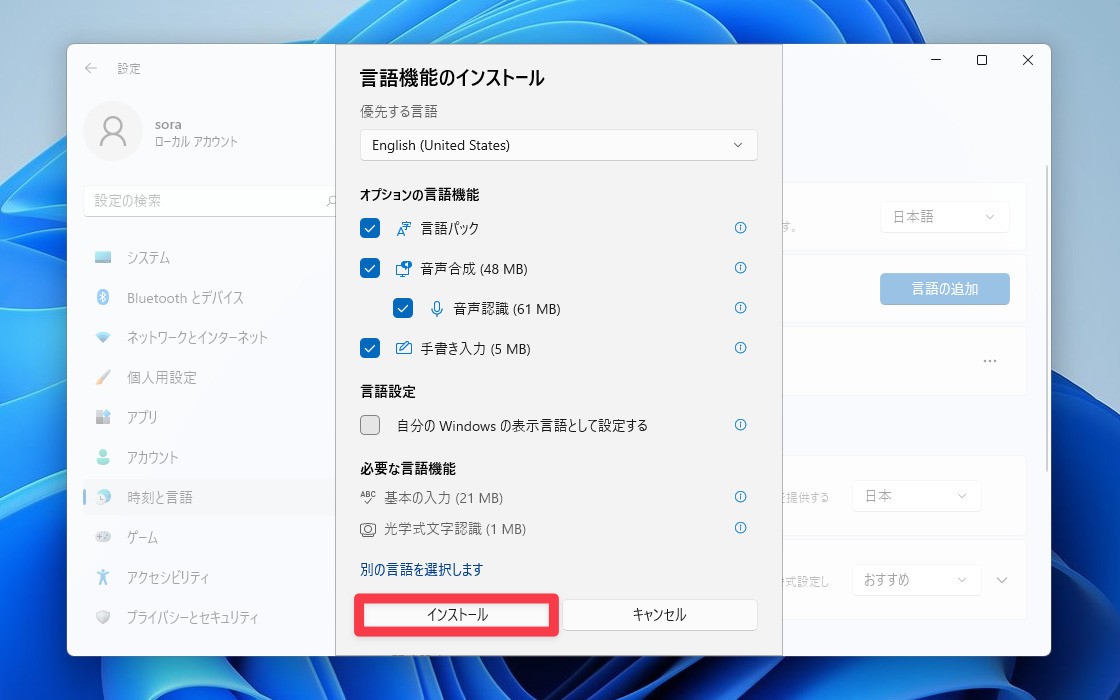Open the ゲーム settings page
The height and width of the screenshot is (700, 1120).
click(209, 537)
